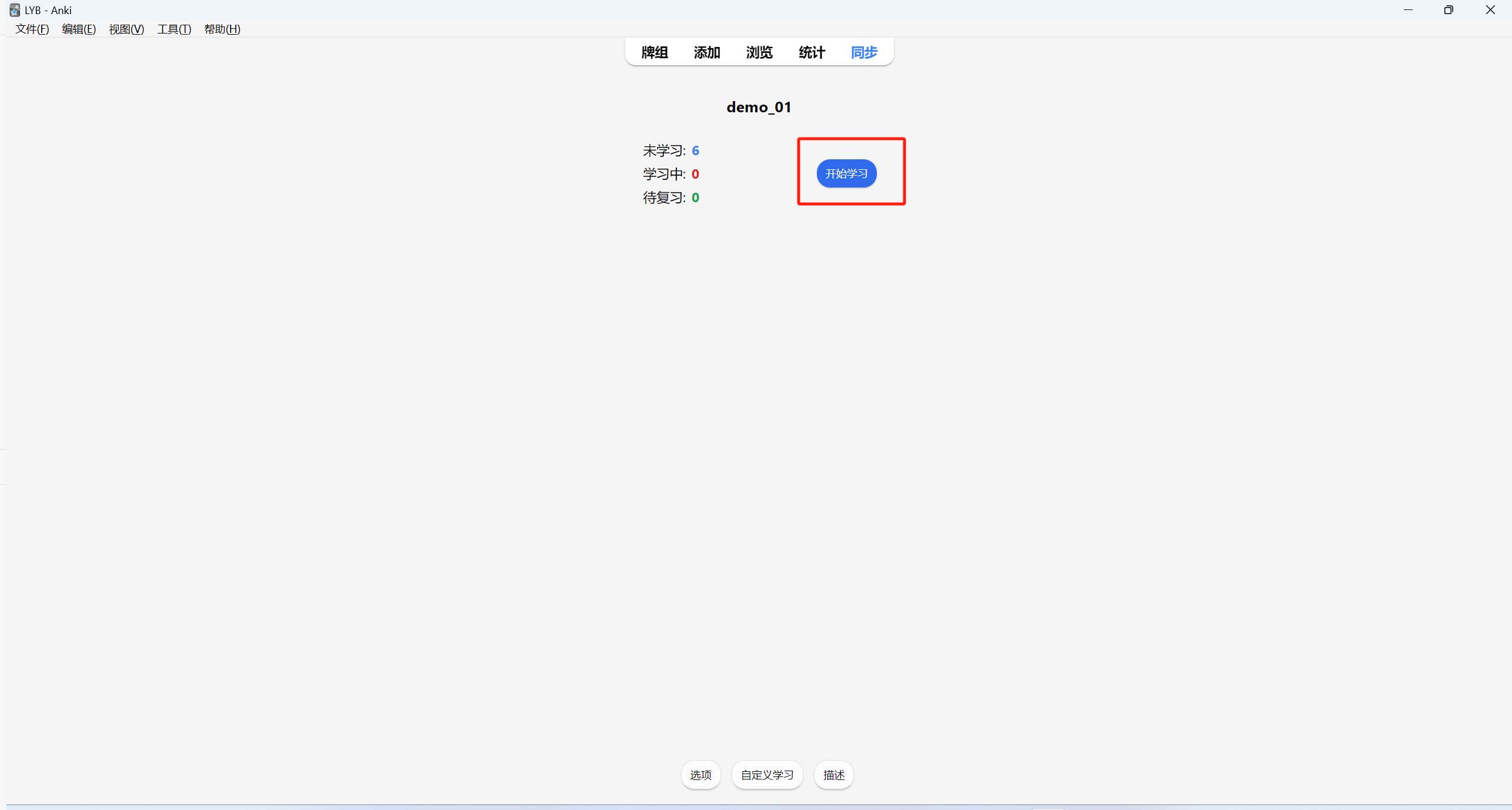The image size is (1512, 810).
Task: Open the 浏览 card browser
Action: [759, 52]
